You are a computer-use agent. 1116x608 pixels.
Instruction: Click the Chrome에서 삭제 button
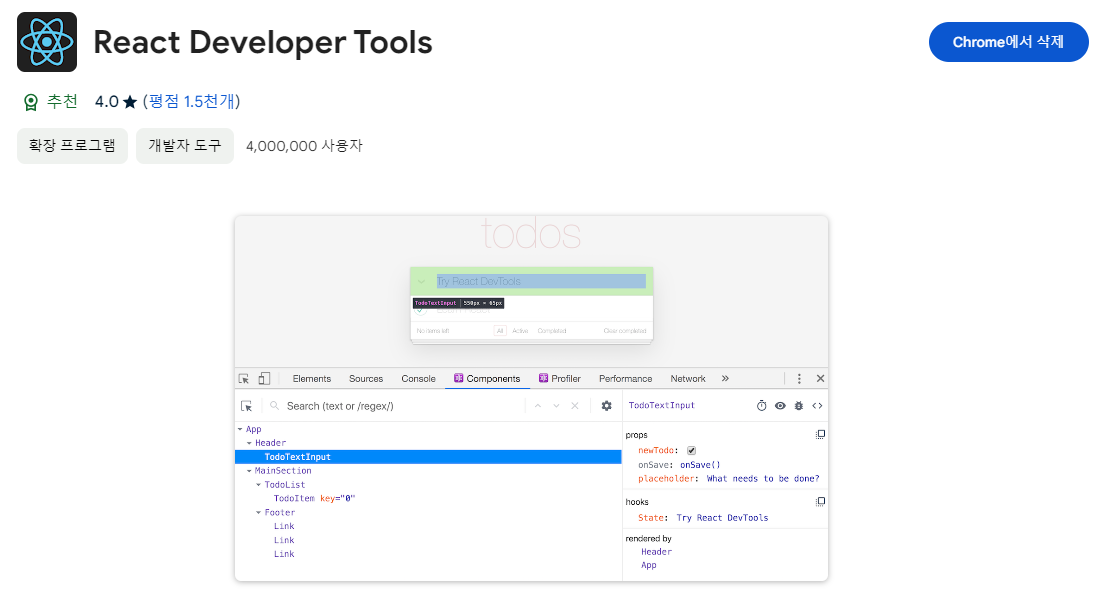[1008, 42]
